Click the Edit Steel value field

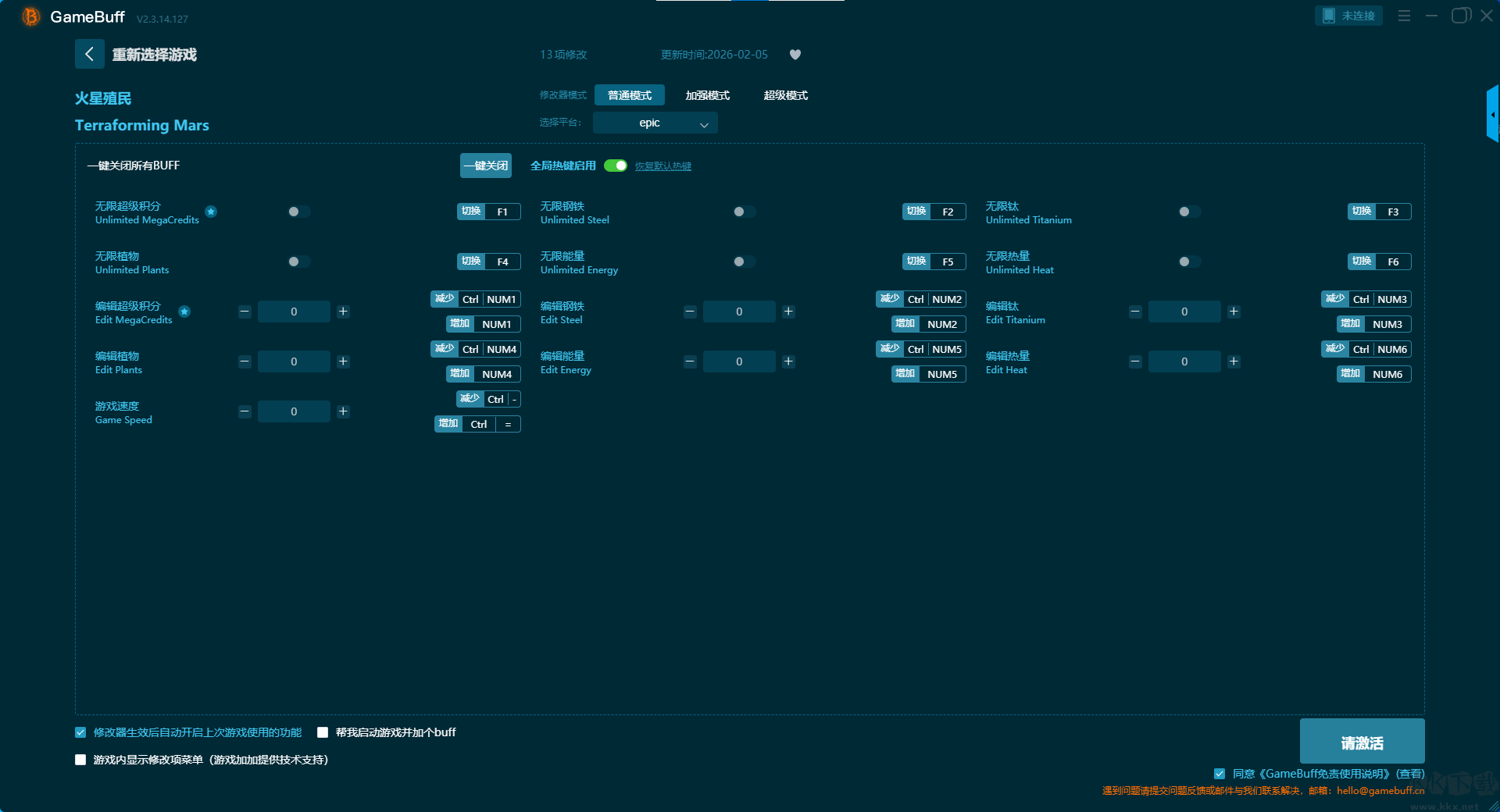739,312
